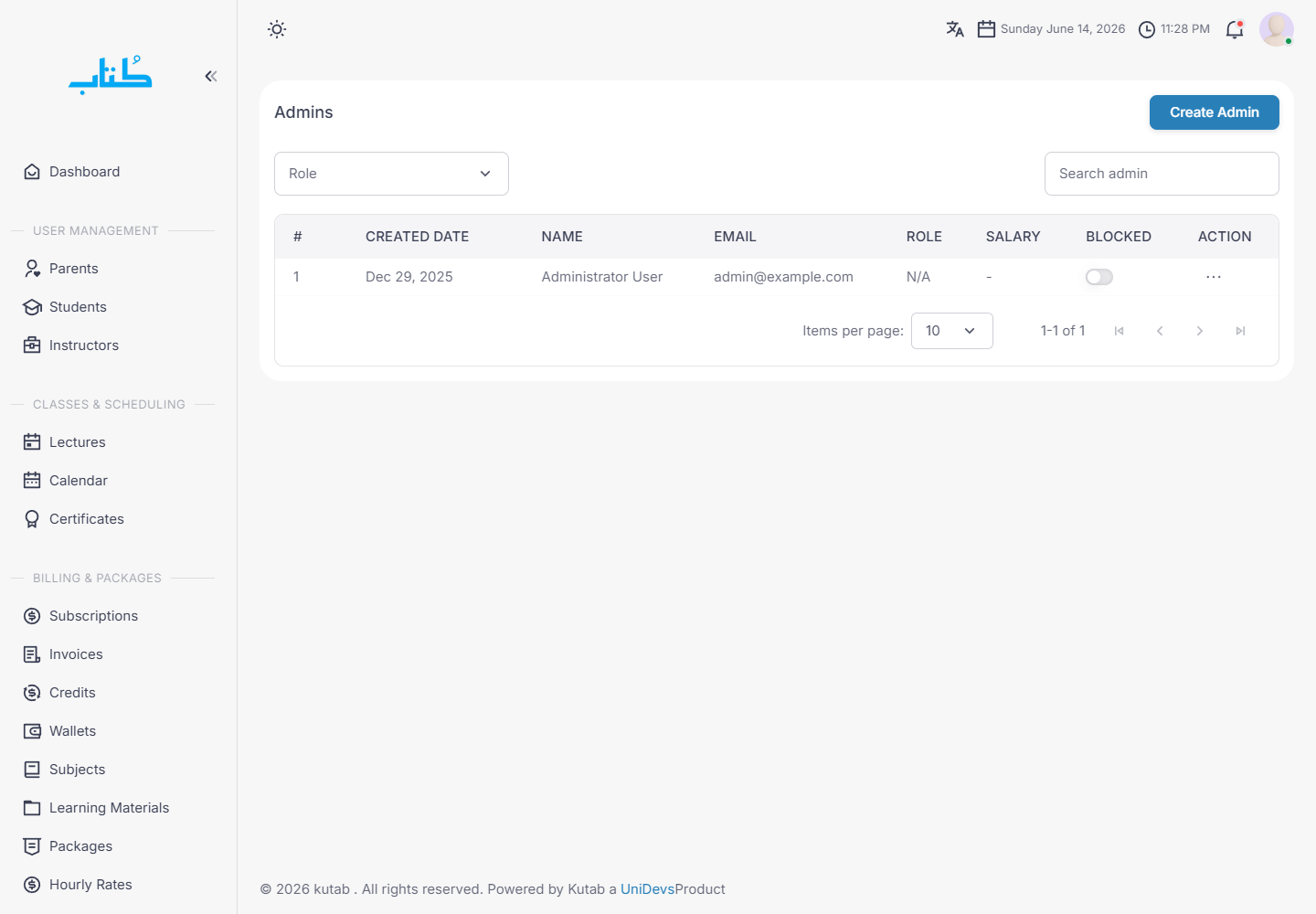Open the row actions ellipsis menu
The image size is (1316, 914).
click(1214, 277)
